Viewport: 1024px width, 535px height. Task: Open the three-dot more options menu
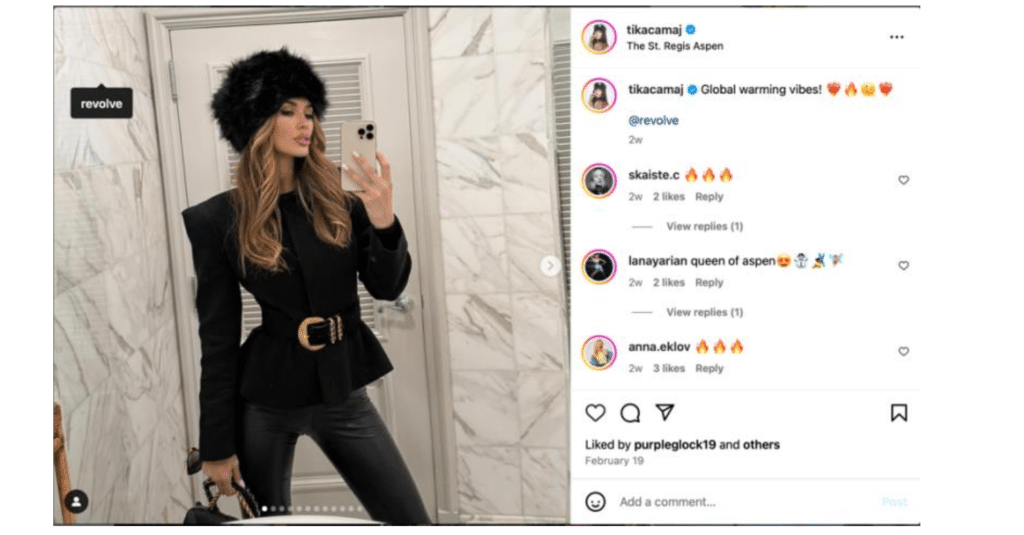[x=897, y=37]
